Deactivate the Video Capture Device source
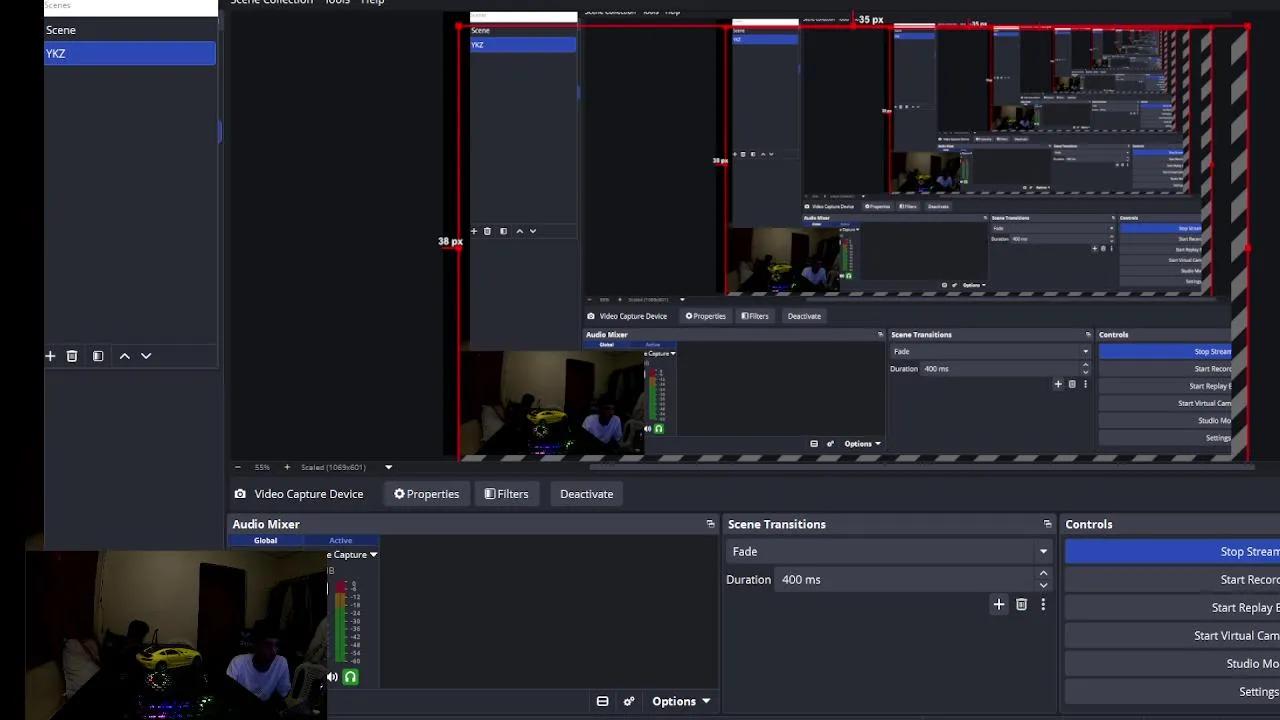Image resolution: width=1280 pixels, height=720 pixels. coord(586,494)
